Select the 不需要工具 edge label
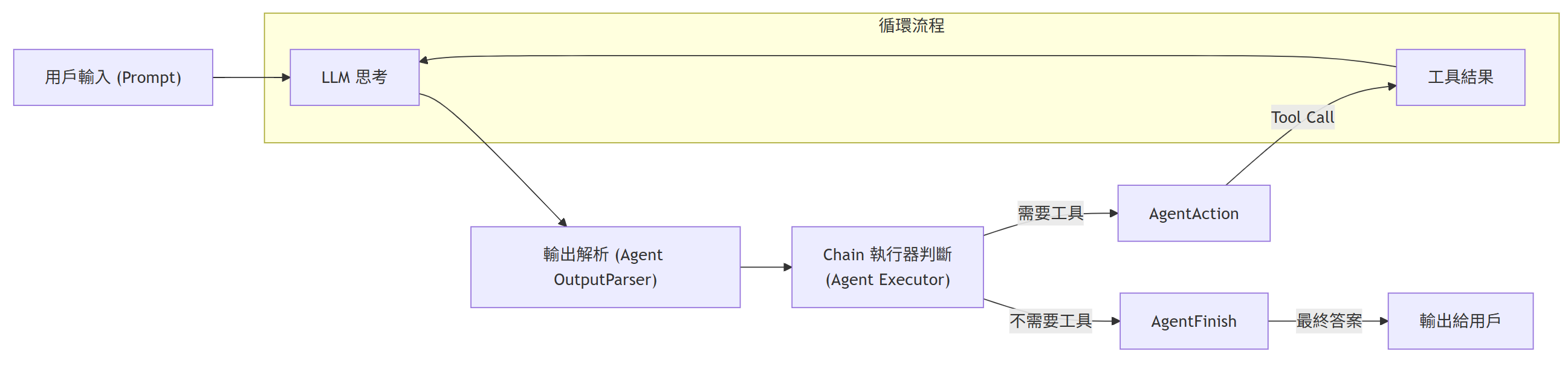The image size is (1568, 371). (1050, 320)
